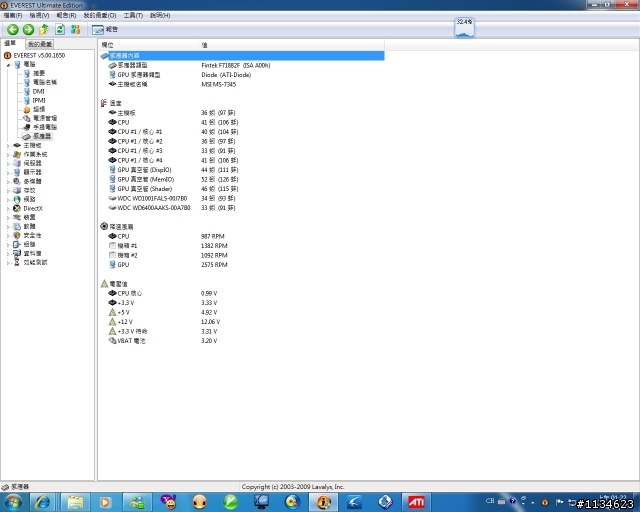Click the Field (欄位) column header
Viewport: 640px width, 512px height.
click(149, 45)
